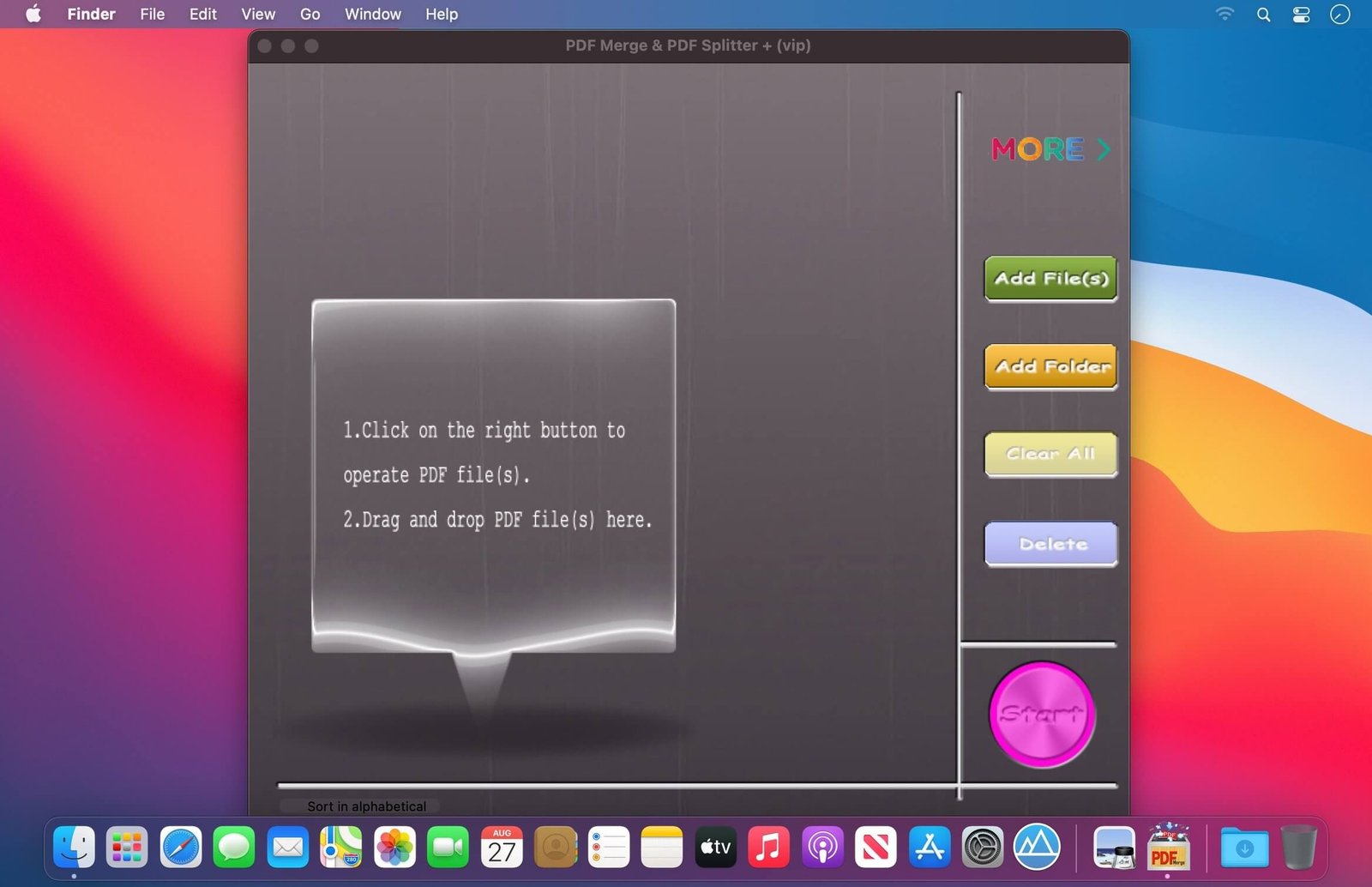This screenshot has height=887, width=1372.
Task: Open Launchpad from the Dock
Action: point(127,848)
